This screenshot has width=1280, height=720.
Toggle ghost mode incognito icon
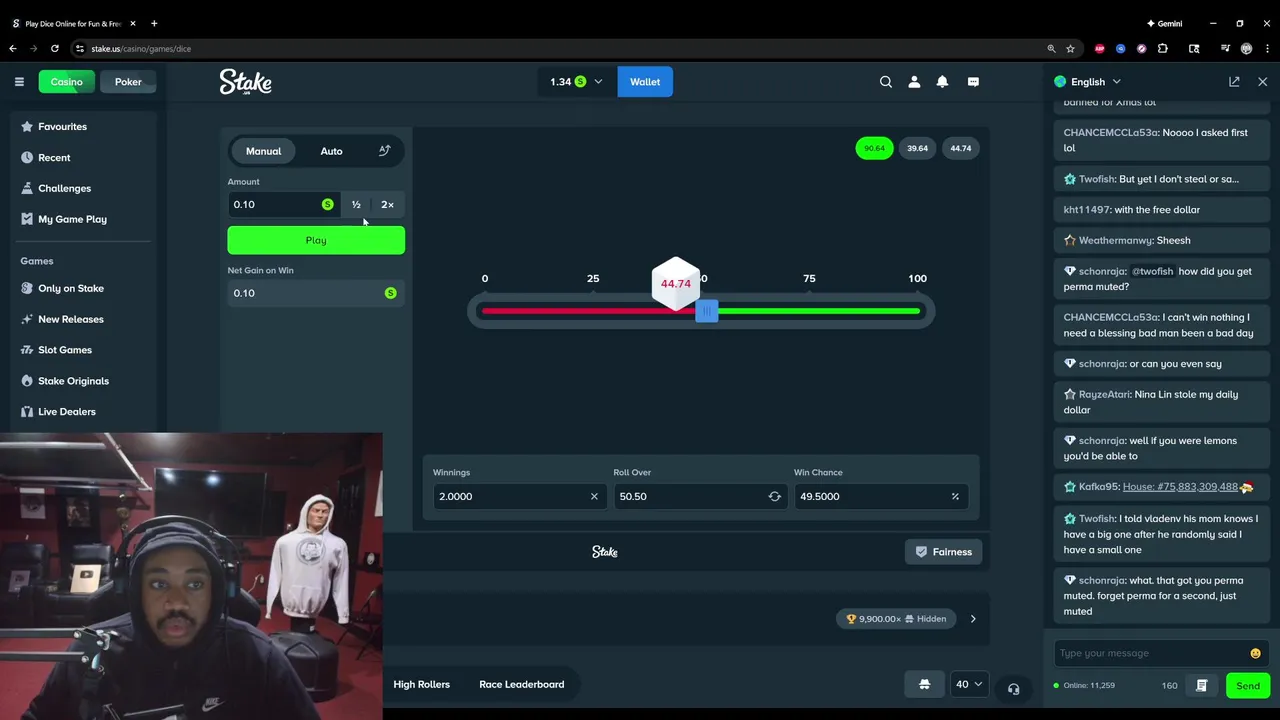click(x=924, y=684)
